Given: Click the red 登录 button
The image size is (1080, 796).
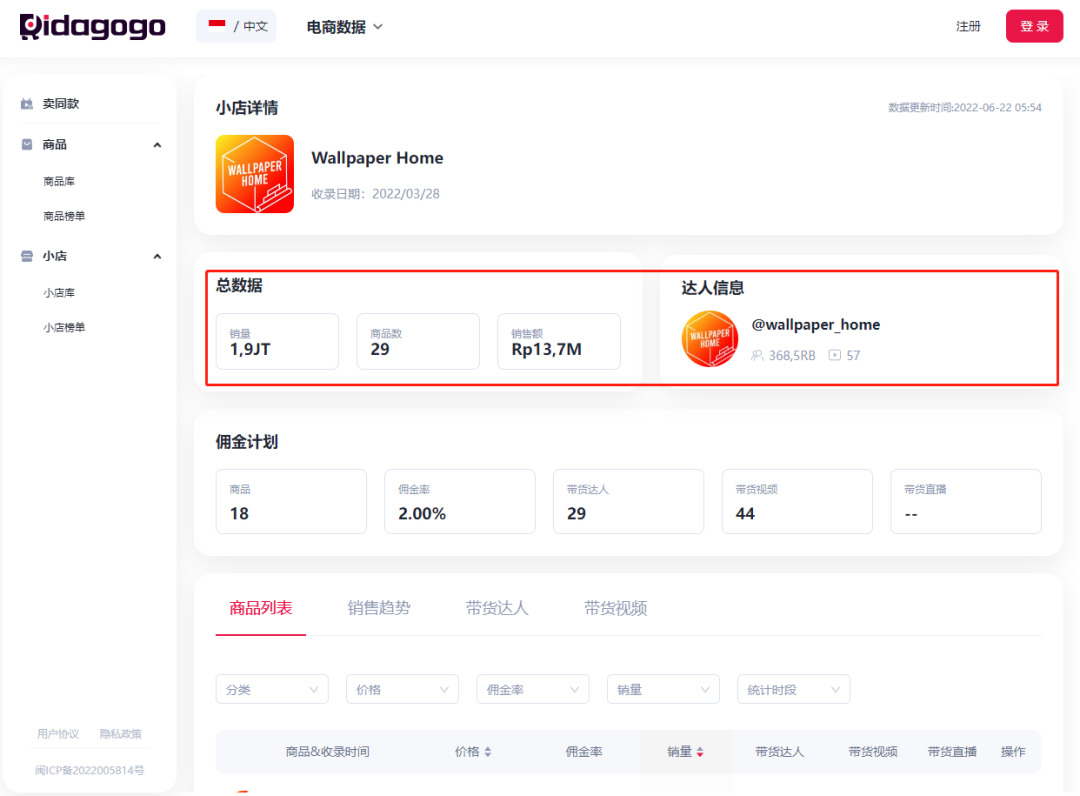Looking at the screenshot, I should click(1035, 26).
